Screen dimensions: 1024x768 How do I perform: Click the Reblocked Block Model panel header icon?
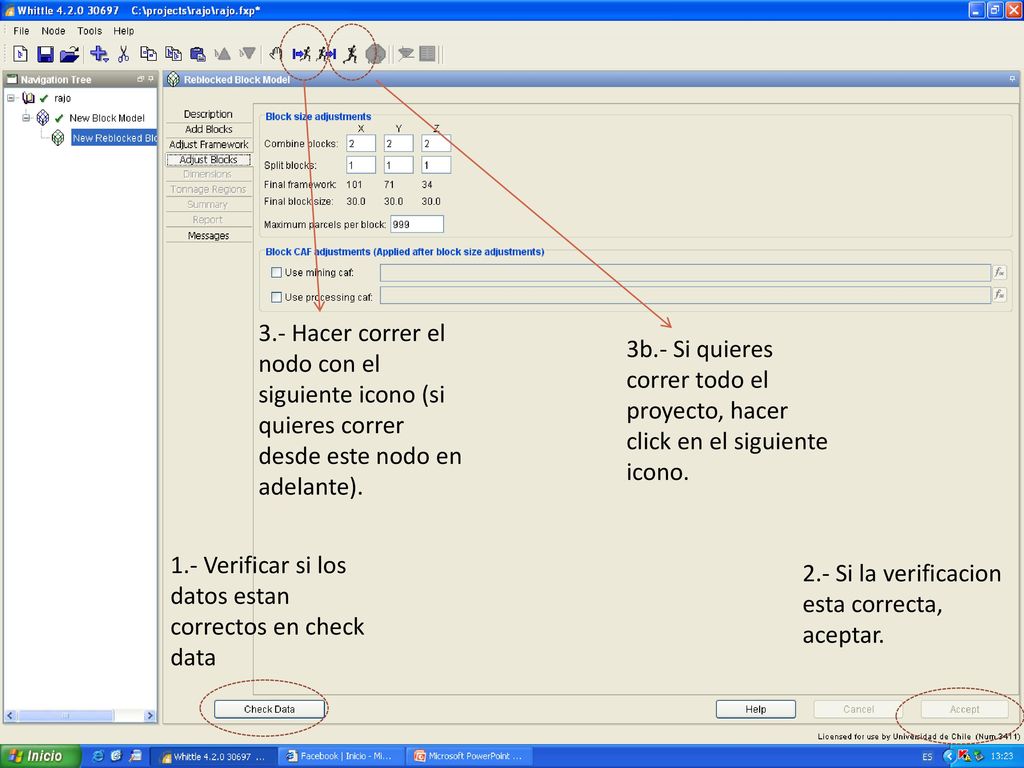(x=173, y=80)
